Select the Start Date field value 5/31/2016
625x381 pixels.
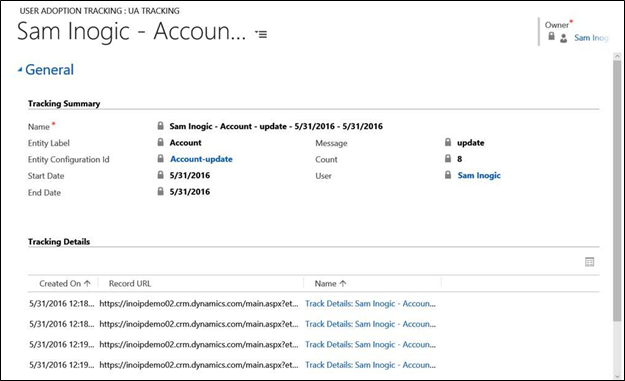[190, 175]
